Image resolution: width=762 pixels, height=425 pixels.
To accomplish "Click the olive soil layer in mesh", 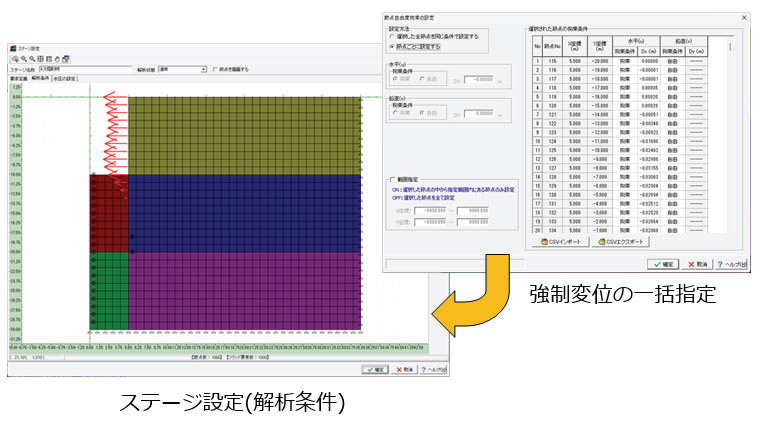I will tap(244, 136).
